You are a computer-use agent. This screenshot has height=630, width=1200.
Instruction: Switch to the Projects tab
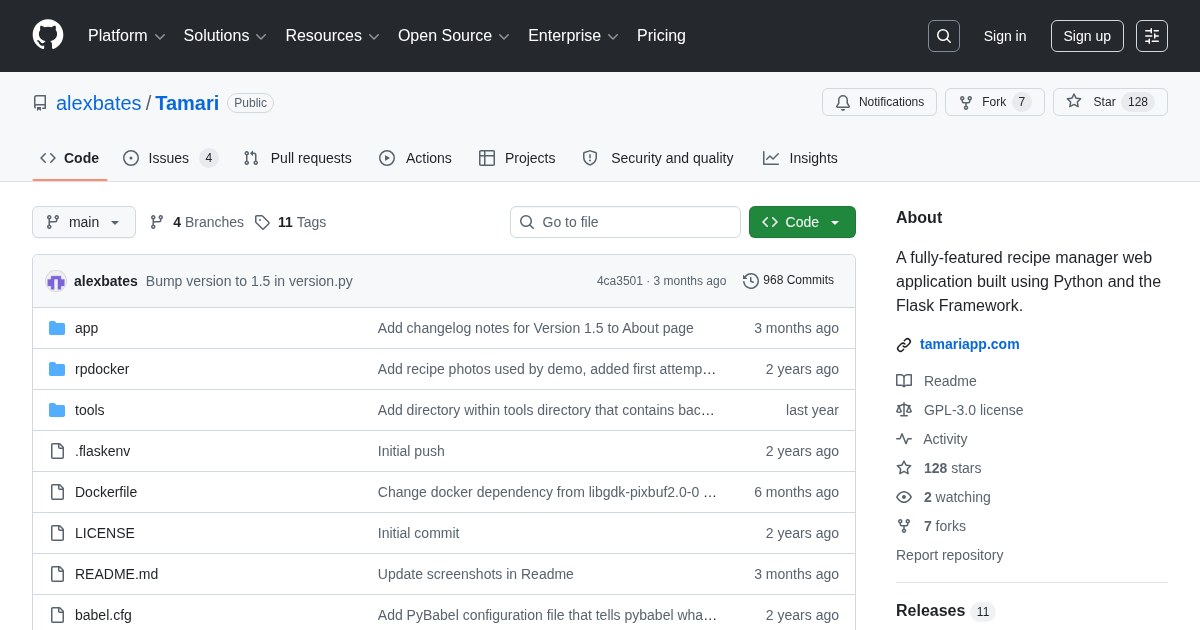click(517, 158)
